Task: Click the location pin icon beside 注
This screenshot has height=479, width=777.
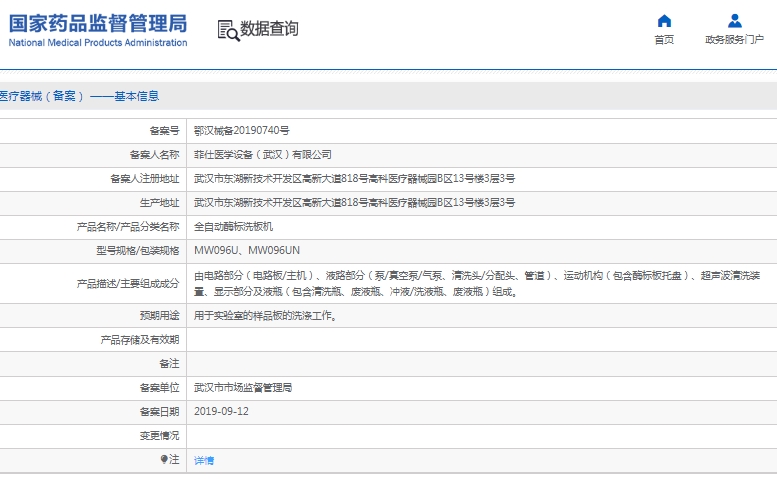Action: (x=164, y=459)
